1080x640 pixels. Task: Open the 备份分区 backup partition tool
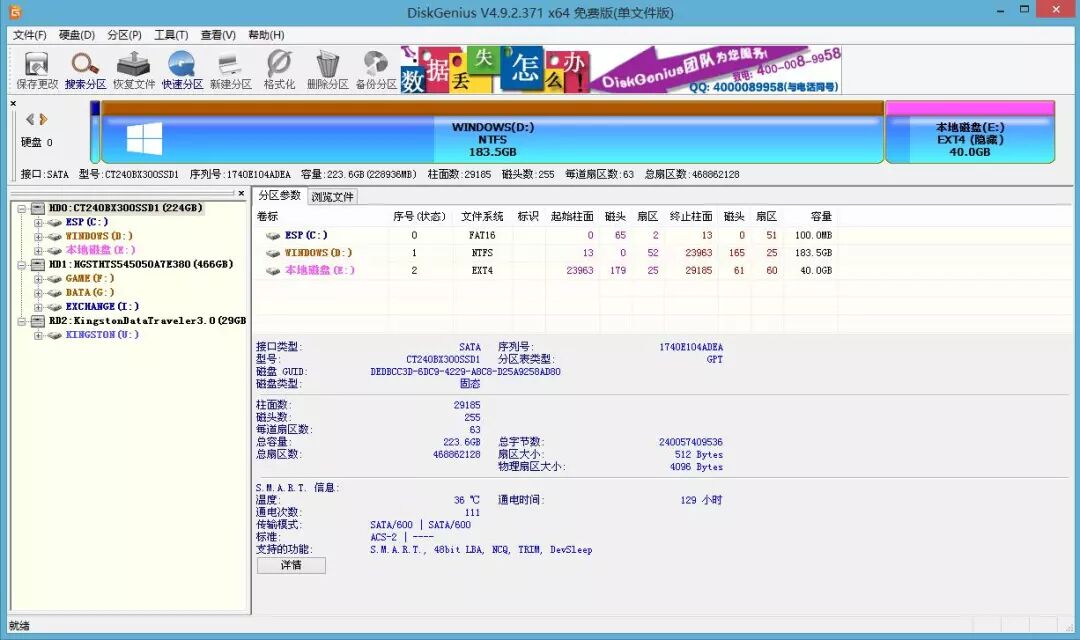click(x=375, y=70)
